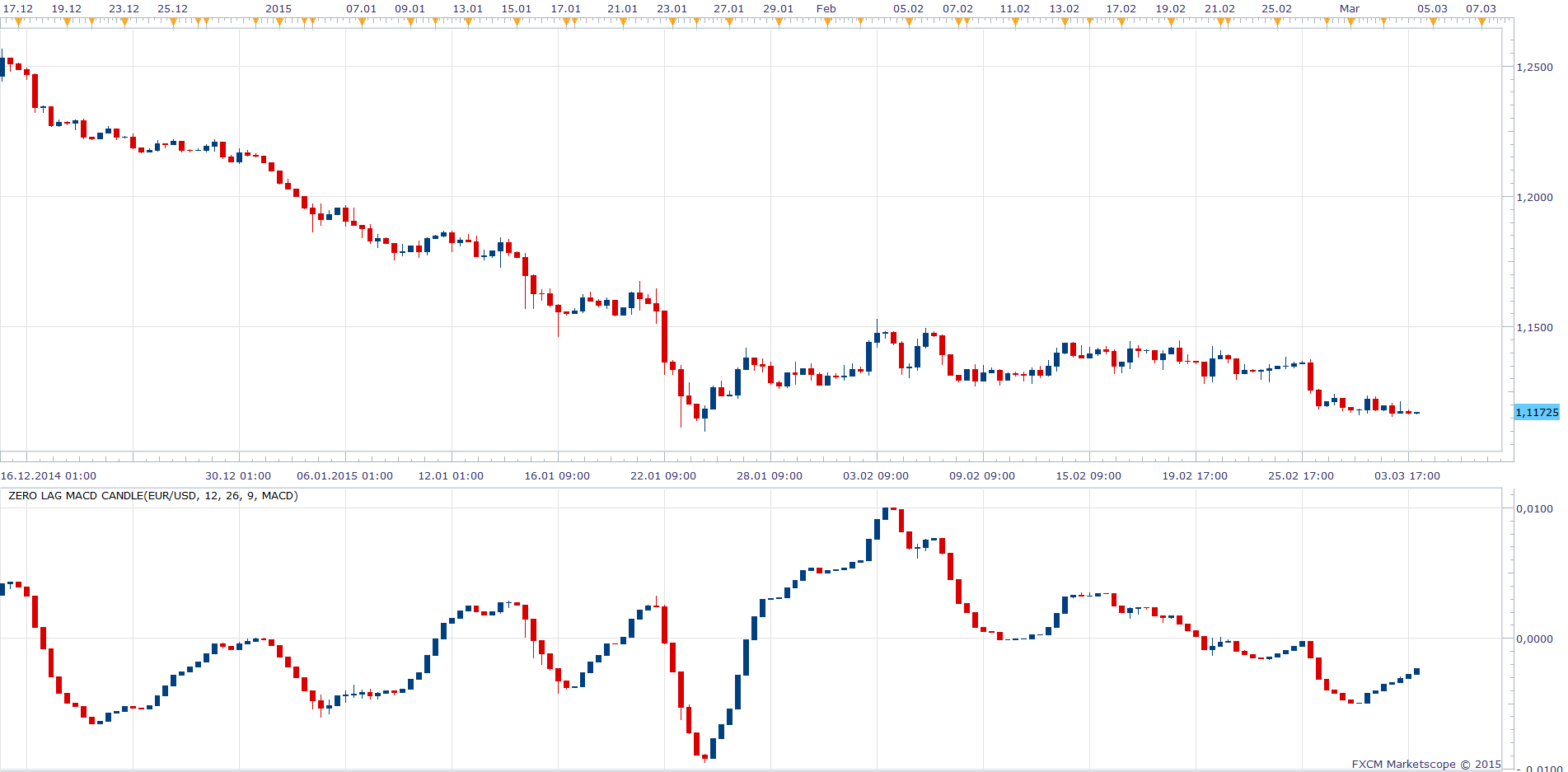The height and width of the screenshot is (772, 1568).
Task: Click the orange marker beneath 13.02
Action: click(1065, 23)
